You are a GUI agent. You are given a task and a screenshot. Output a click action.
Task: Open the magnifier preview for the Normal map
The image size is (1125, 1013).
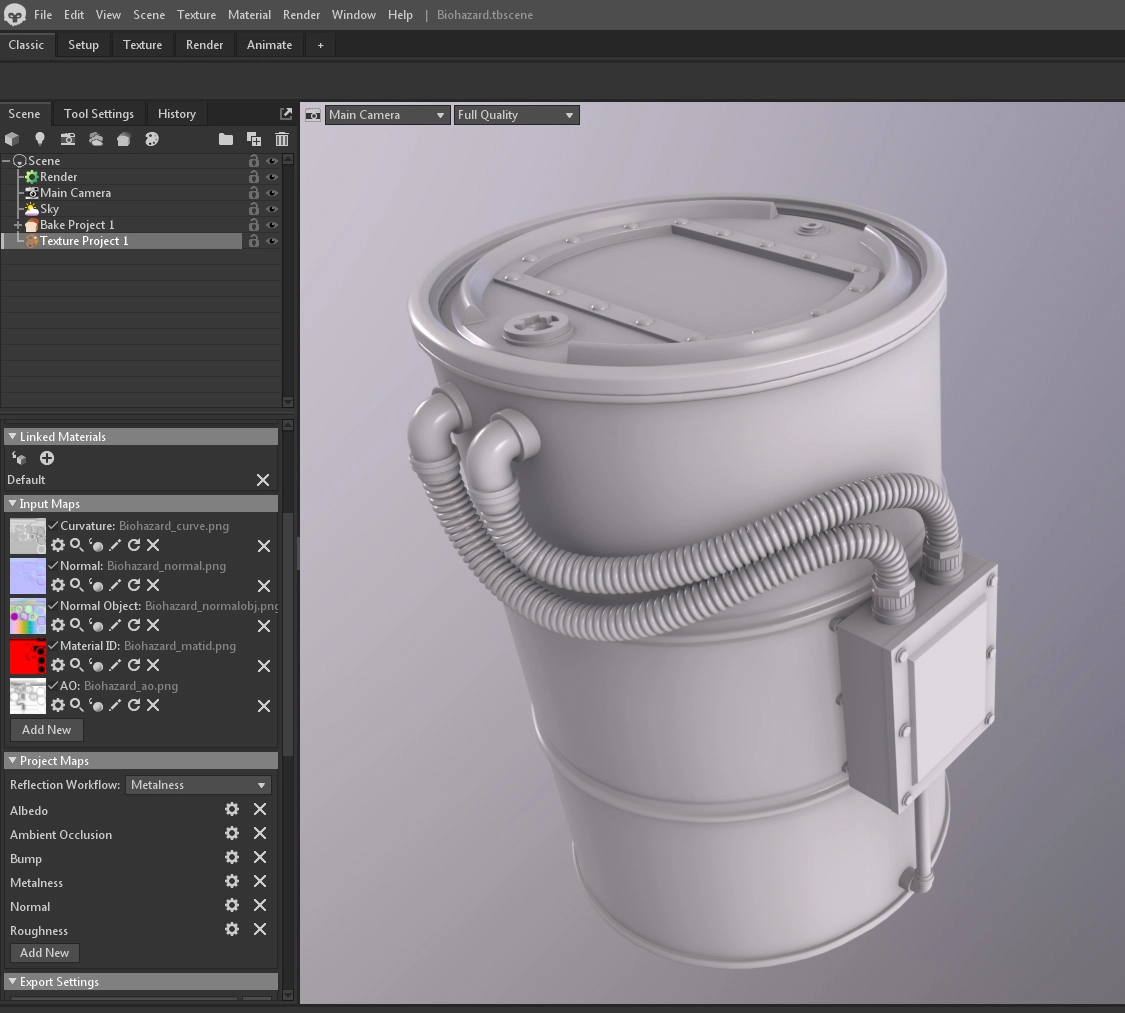(x=76, y=585)
